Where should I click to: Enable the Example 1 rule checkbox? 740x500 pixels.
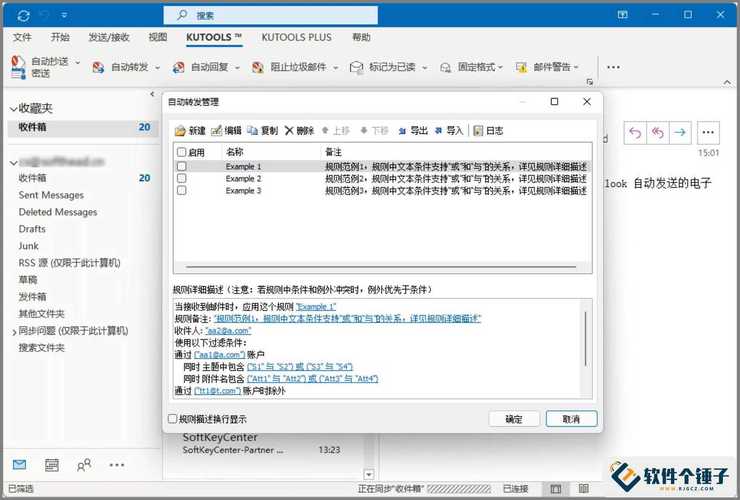click(181, 166)
